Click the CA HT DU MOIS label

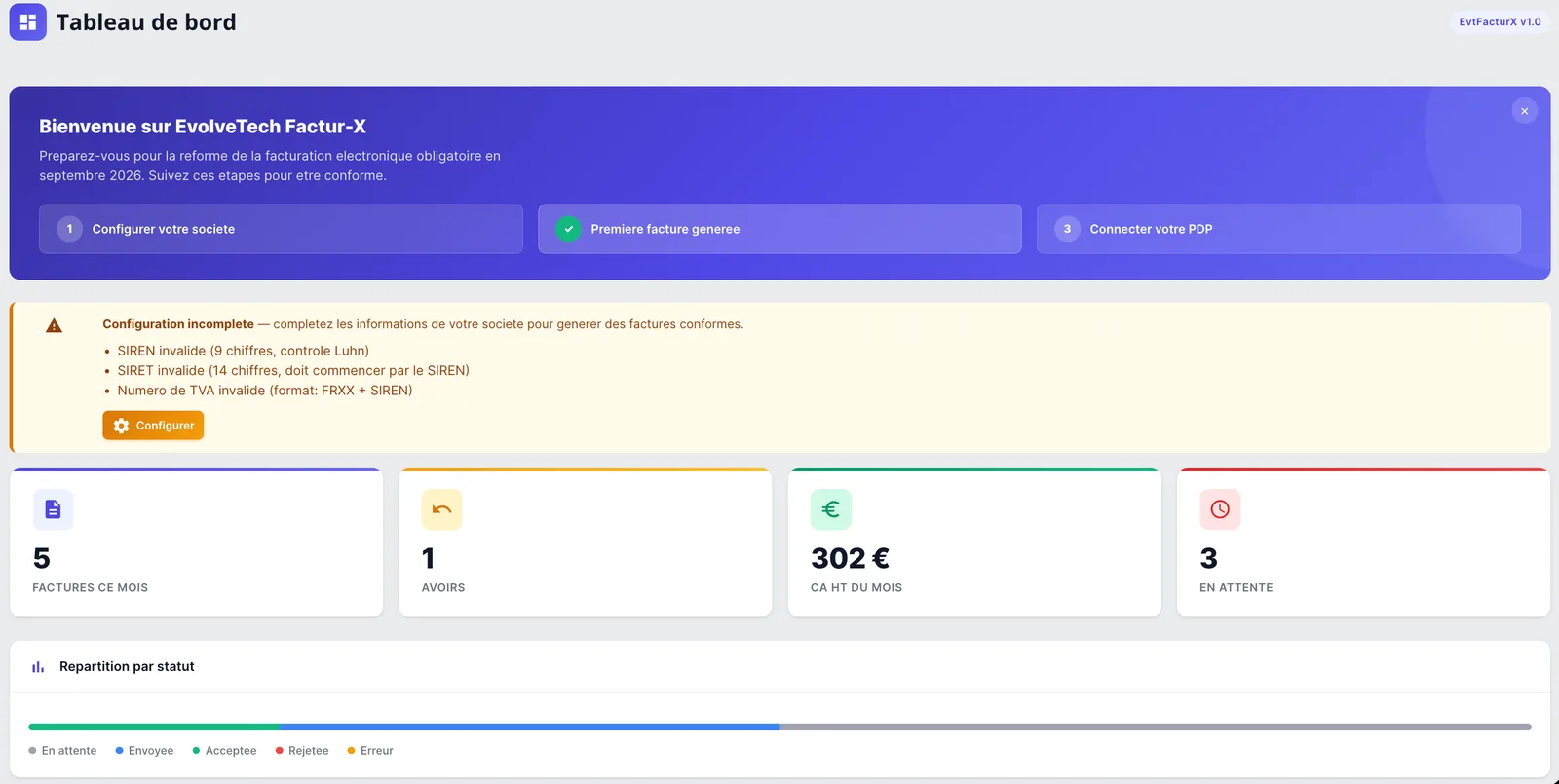click(x=856, y=588)
